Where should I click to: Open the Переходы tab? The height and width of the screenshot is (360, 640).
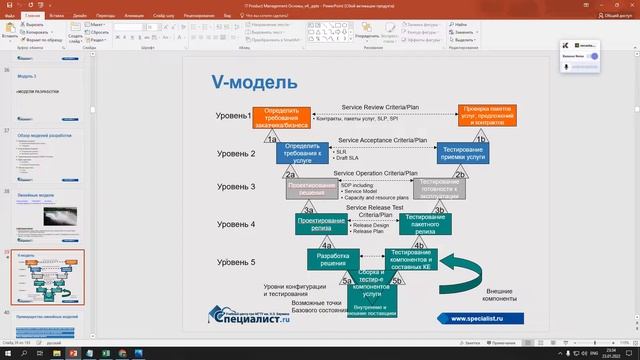[105, 16]
